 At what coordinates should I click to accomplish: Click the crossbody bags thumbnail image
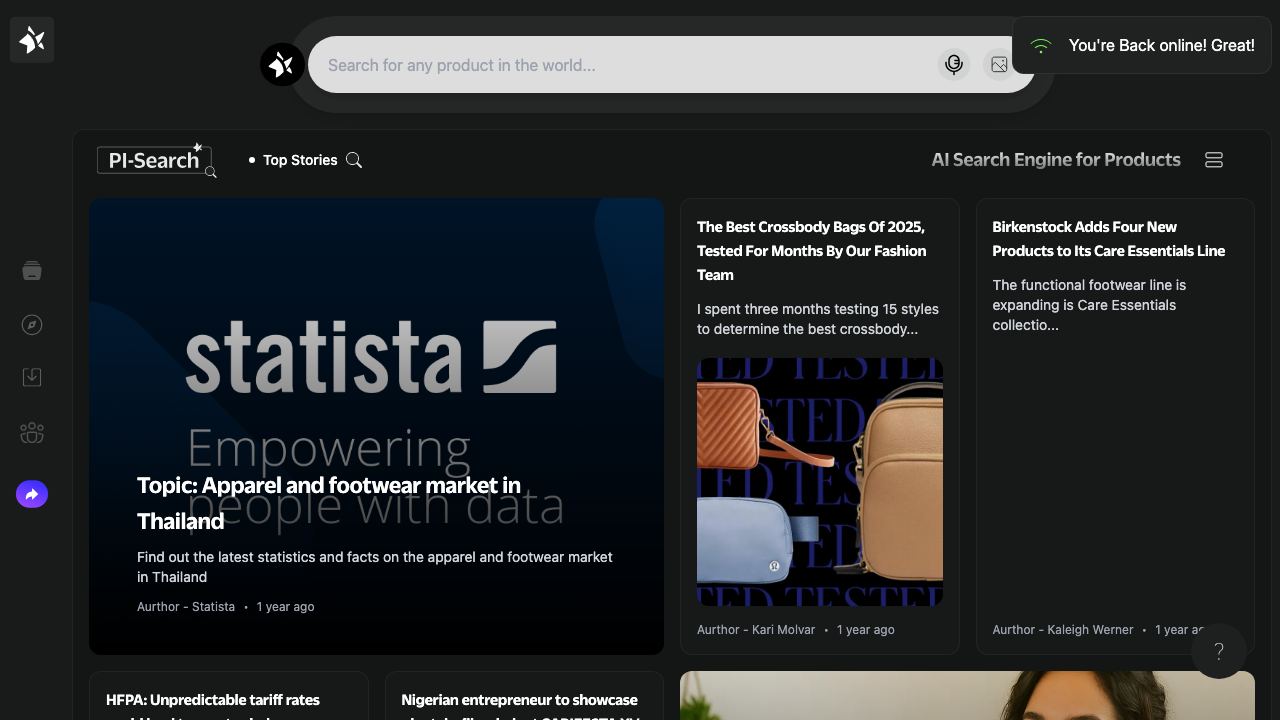[820, 482]
